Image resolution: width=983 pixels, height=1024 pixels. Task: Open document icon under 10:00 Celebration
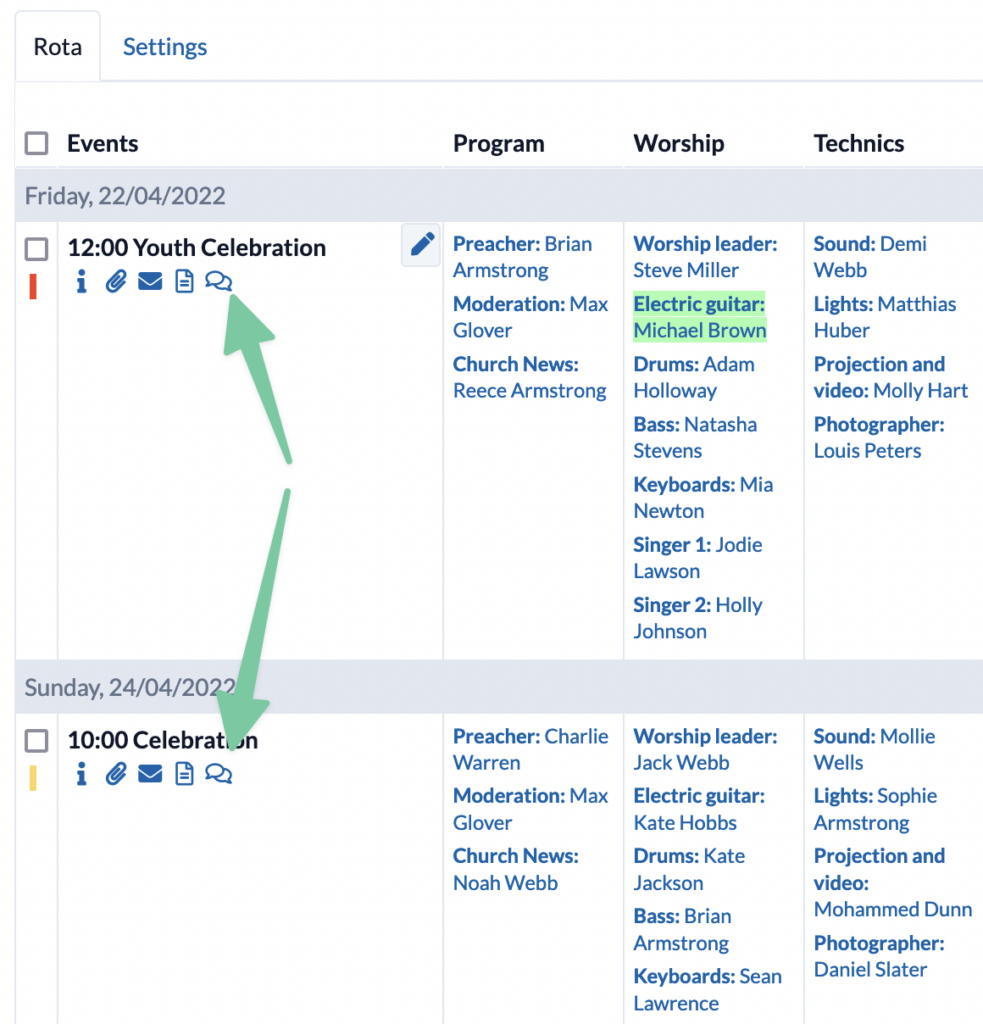pos(185,774)
